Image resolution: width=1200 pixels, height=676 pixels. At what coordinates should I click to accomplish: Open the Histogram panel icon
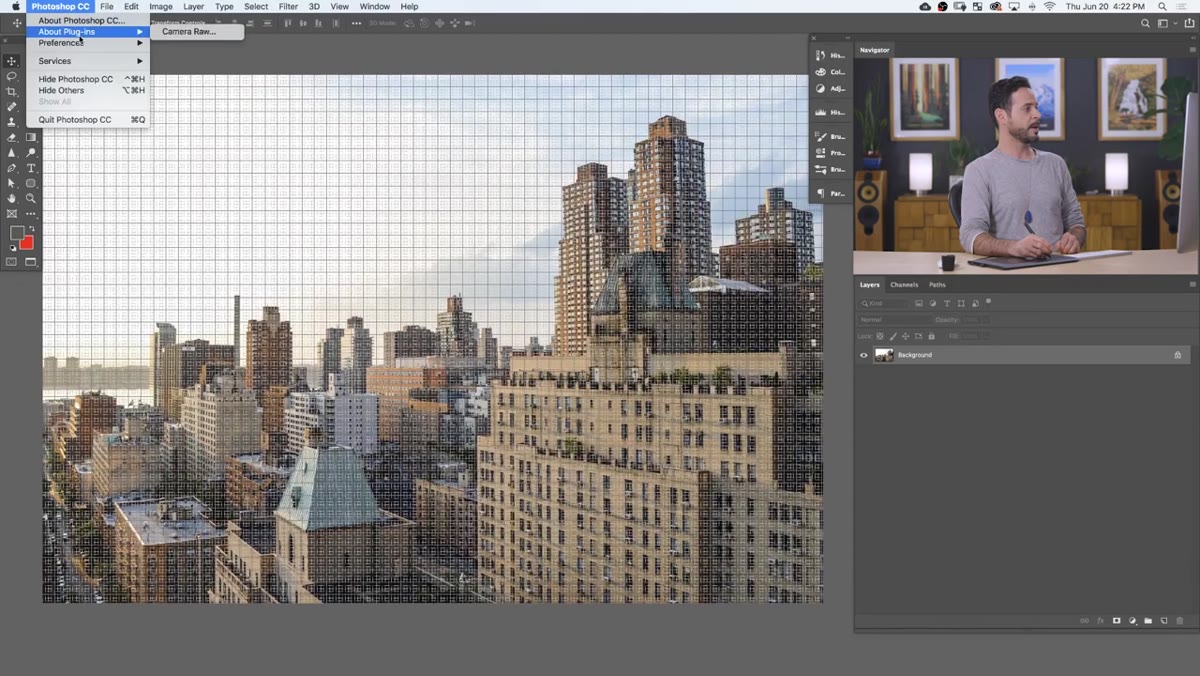click(821, 112)
